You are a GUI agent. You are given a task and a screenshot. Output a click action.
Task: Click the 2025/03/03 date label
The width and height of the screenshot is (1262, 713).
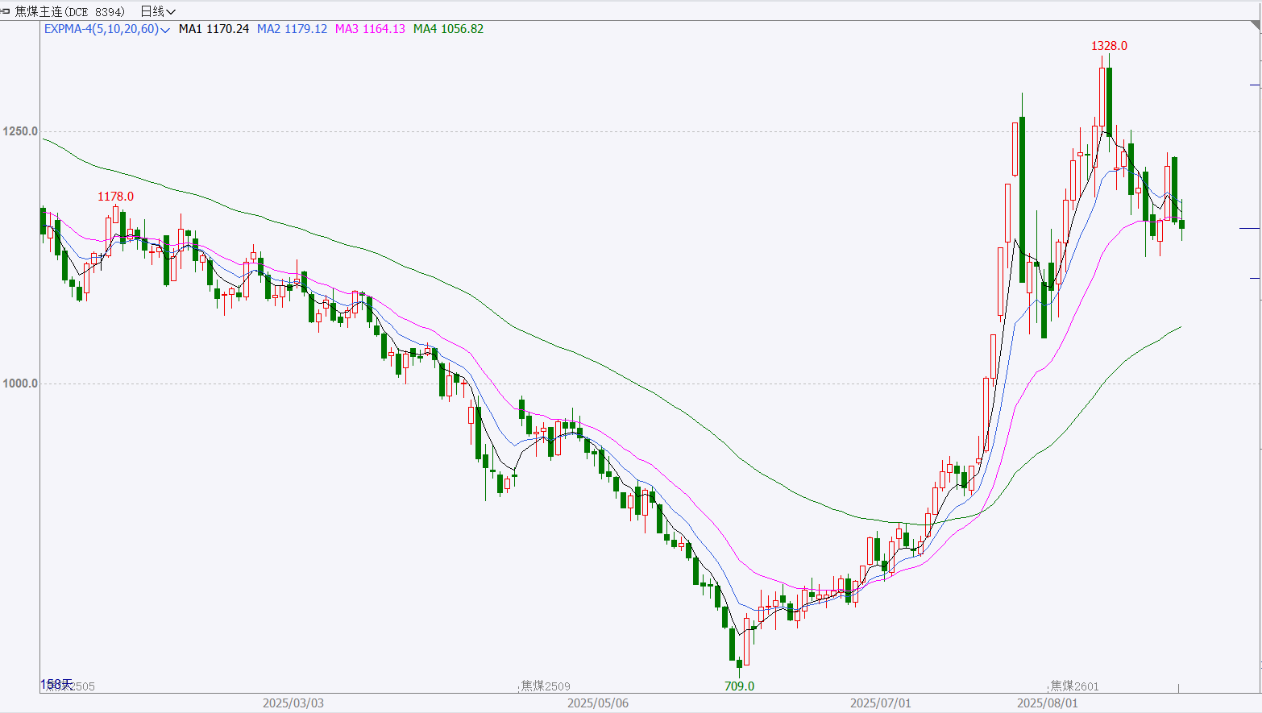(x=293, y=703)
